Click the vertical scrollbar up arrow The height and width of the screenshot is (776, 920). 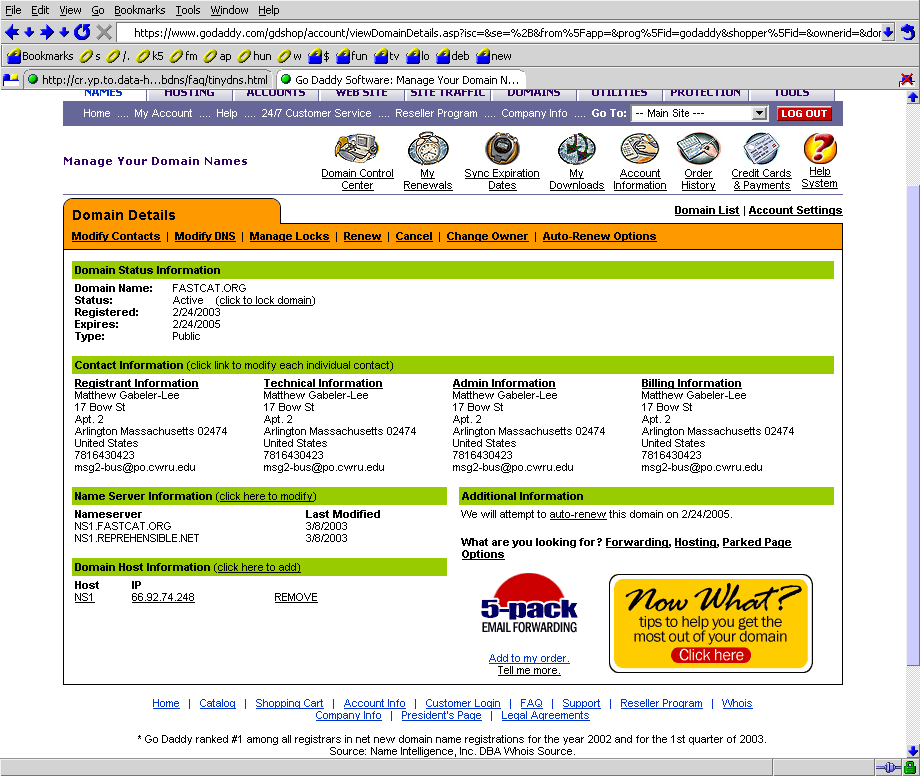(912, 97)
